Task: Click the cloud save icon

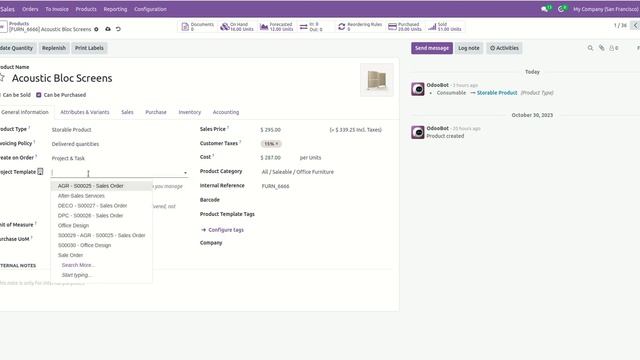Action: (x=108, y=29)
